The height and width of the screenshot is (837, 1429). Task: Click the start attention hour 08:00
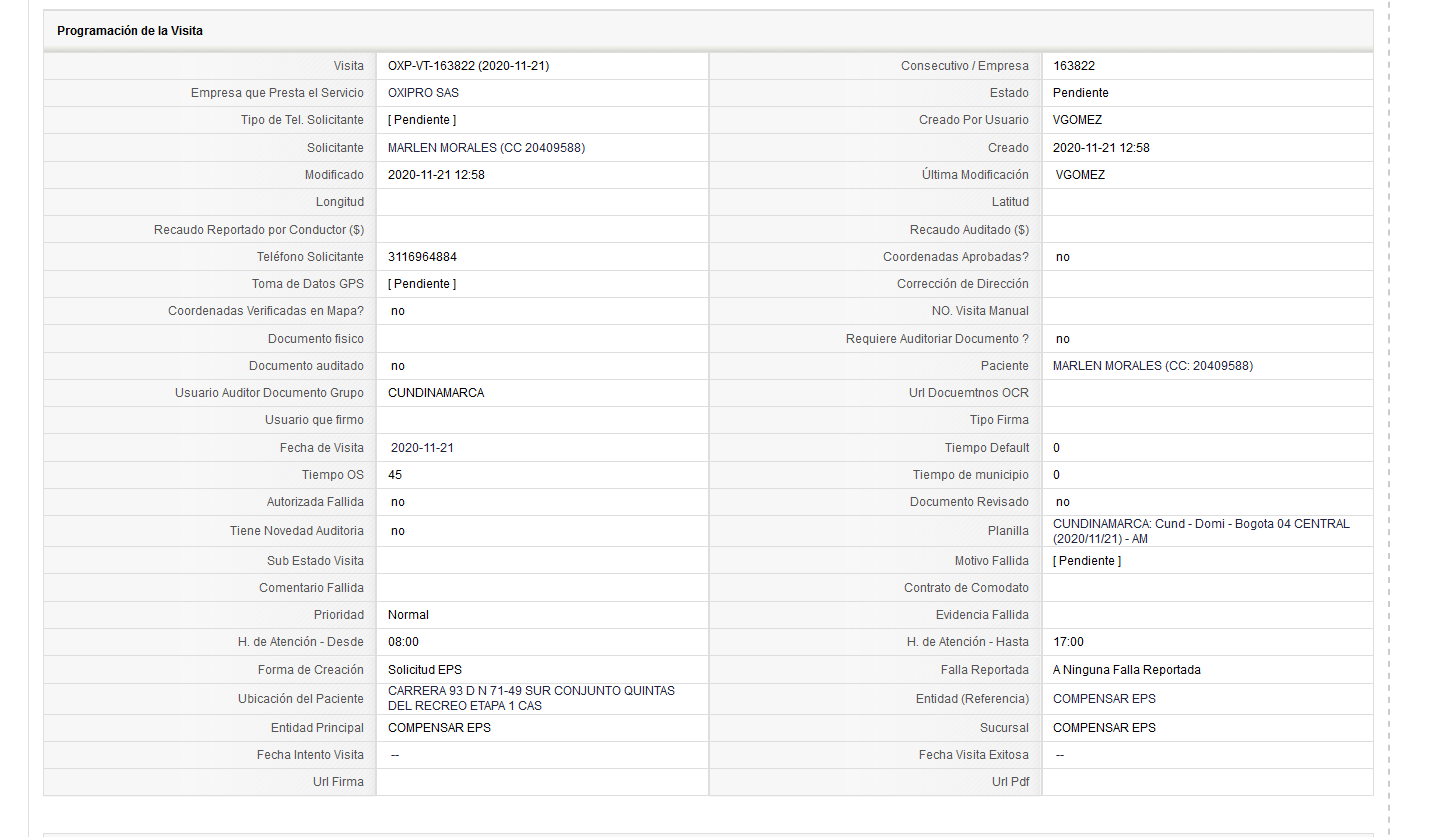(403, 642)
